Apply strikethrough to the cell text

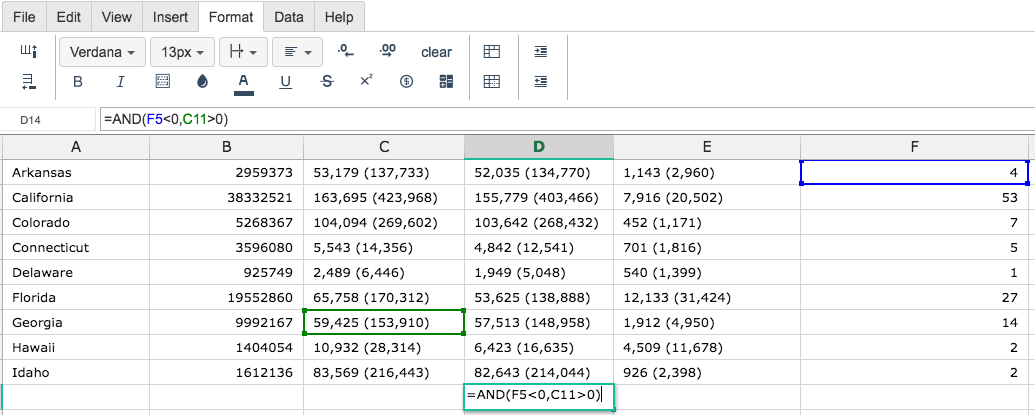[x=326, y=82]
